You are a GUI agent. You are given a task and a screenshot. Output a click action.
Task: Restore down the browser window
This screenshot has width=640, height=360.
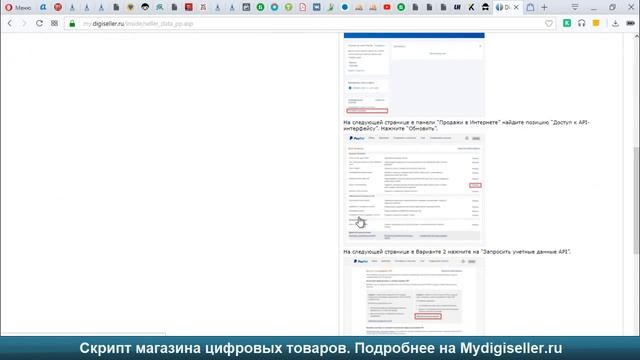pos(612,7)
